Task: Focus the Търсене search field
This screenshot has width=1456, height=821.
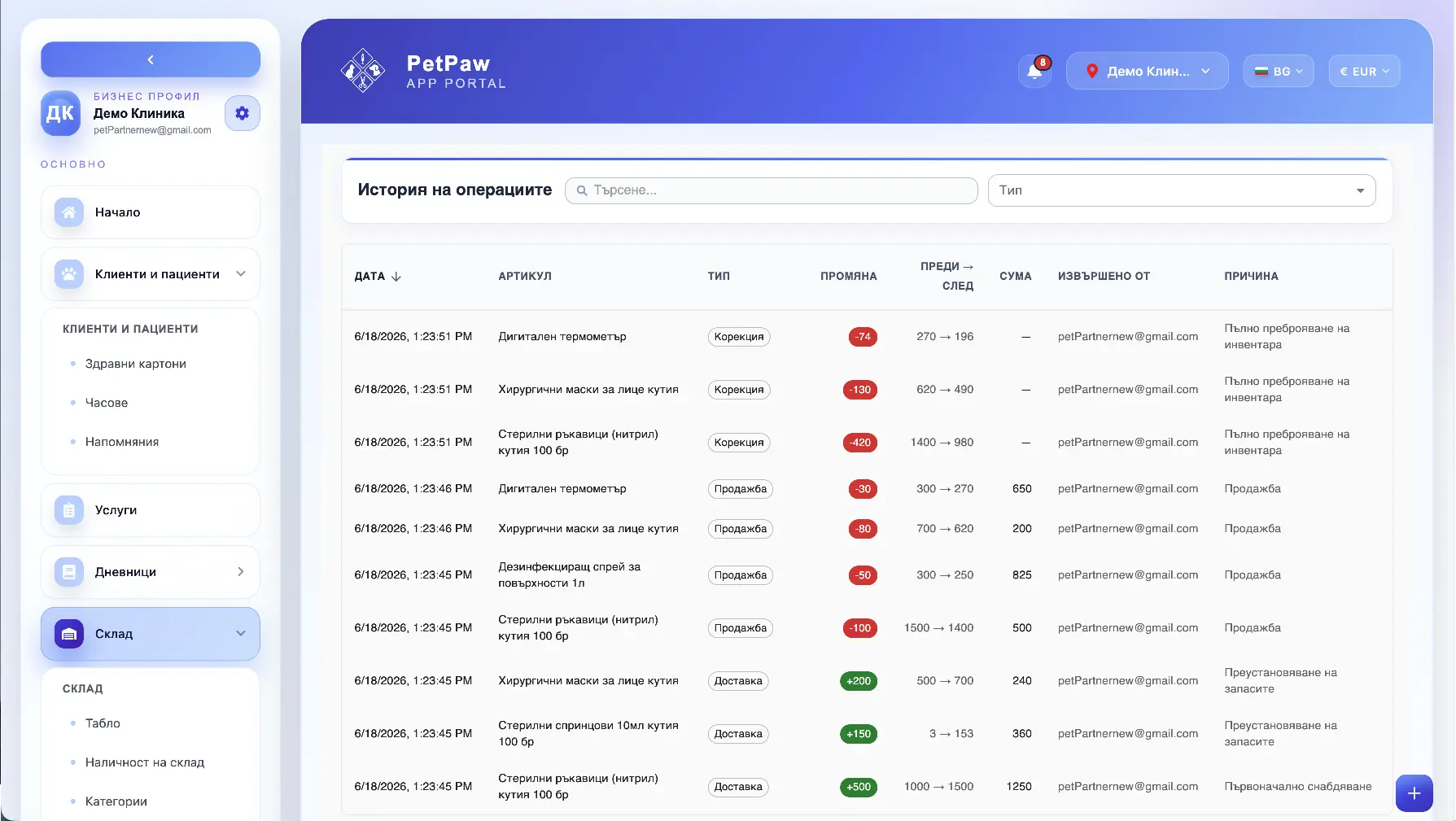Action: (772, 190)
